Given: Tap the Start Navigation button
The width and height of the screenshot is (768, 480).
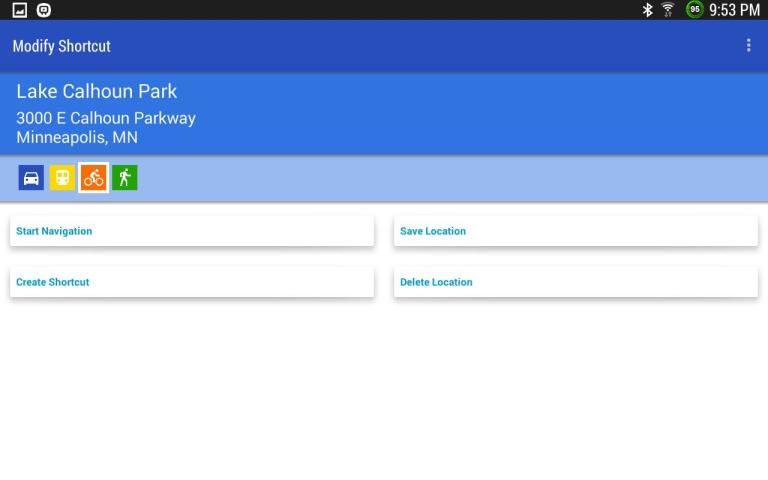Looking at the screenshot, I should tap(191, 231).
